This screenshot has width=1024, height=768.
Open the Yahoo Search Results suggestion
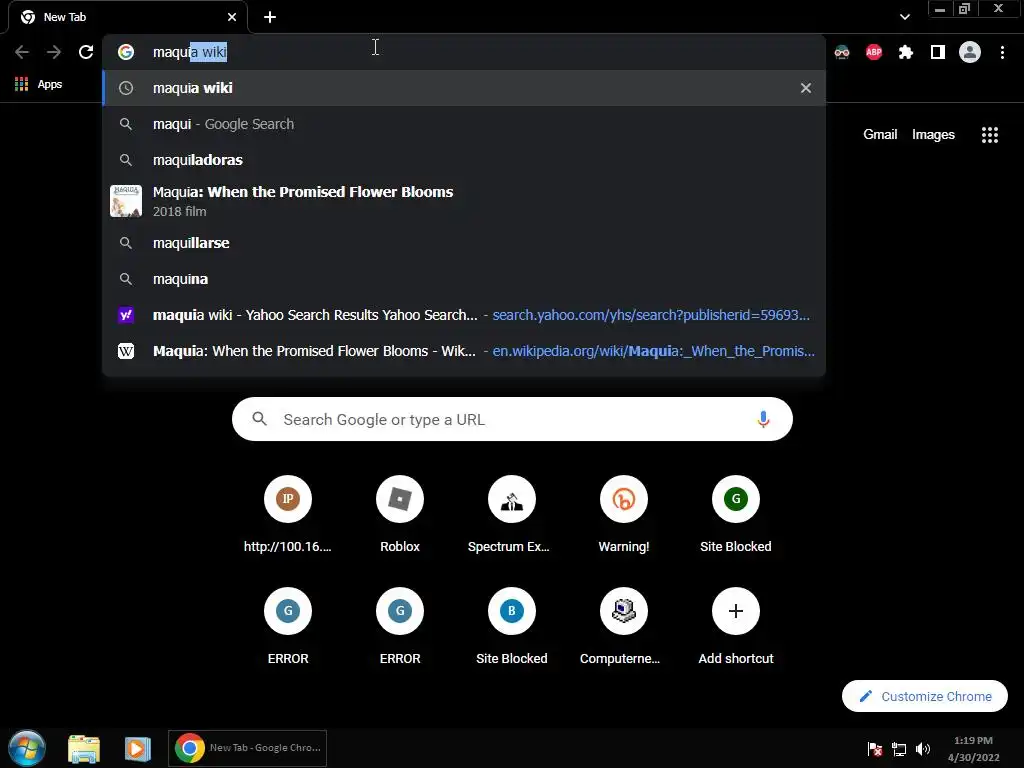[x=464, y=315]
